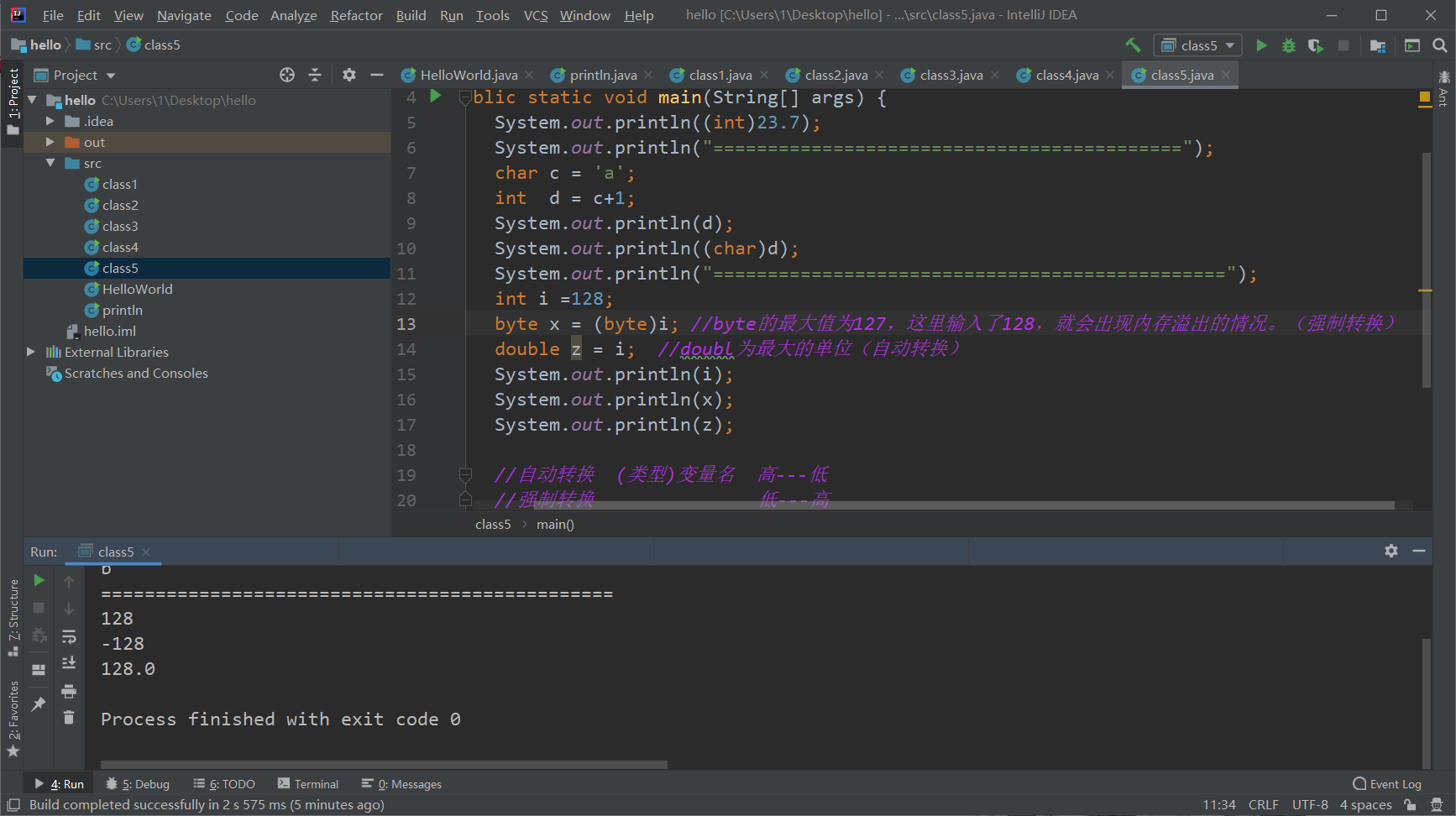Toggle the Pin Tab icon in Run panel
1456x816 pixels.
pyautogui.click(x=39, y=704)
